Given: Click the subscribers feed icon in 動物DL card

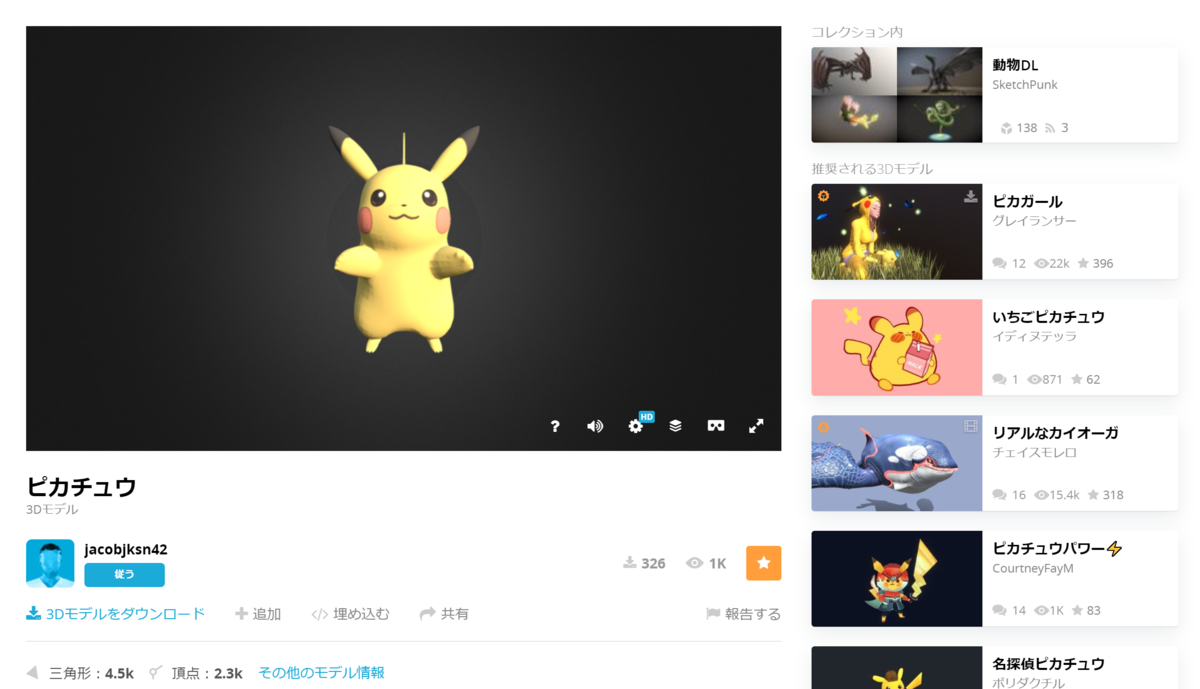Looking at the screenshot, I should (x=1050, y=128).
